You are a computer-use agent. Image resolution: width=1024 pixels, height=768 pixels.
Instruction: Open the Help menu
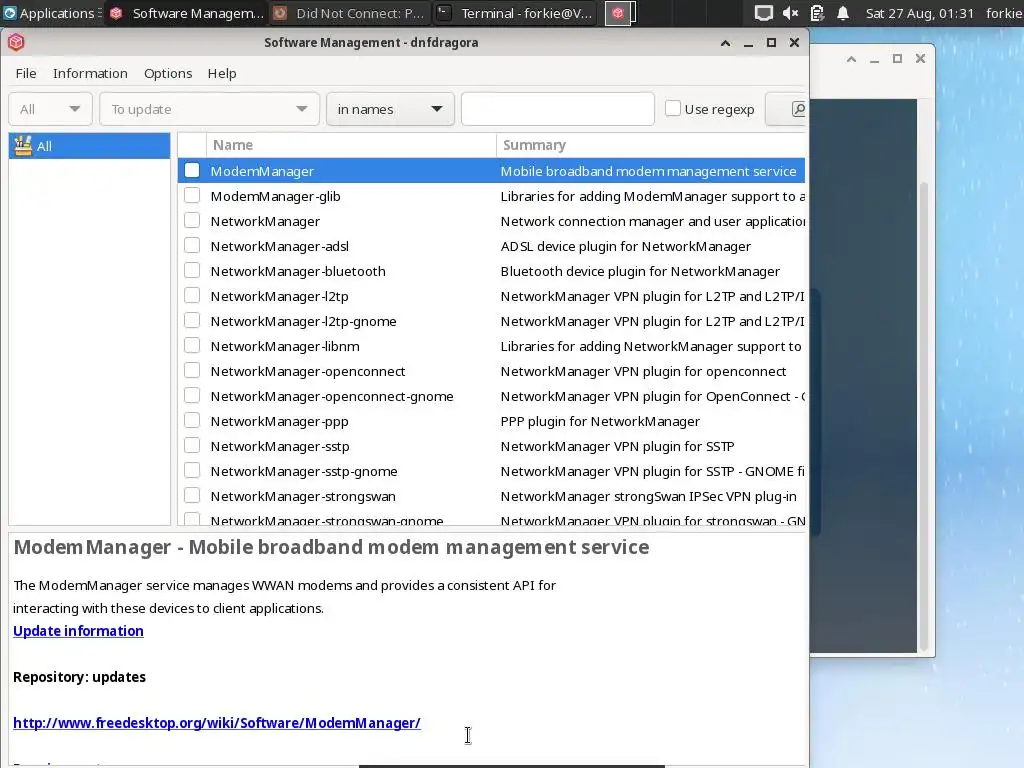click(222, 73)
